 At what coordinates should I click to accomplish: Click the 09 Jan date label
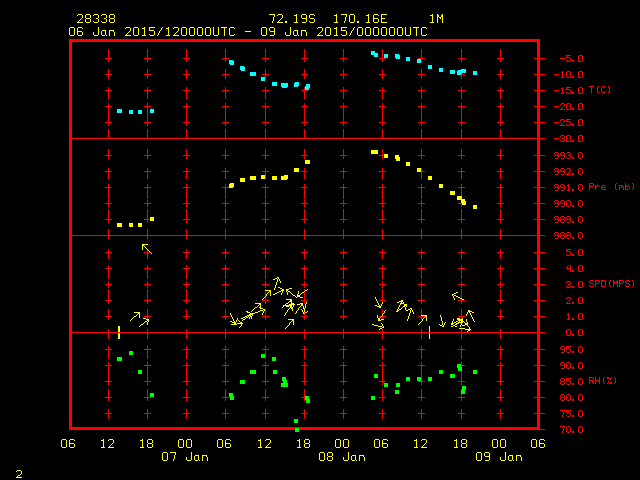pos(499,457)
